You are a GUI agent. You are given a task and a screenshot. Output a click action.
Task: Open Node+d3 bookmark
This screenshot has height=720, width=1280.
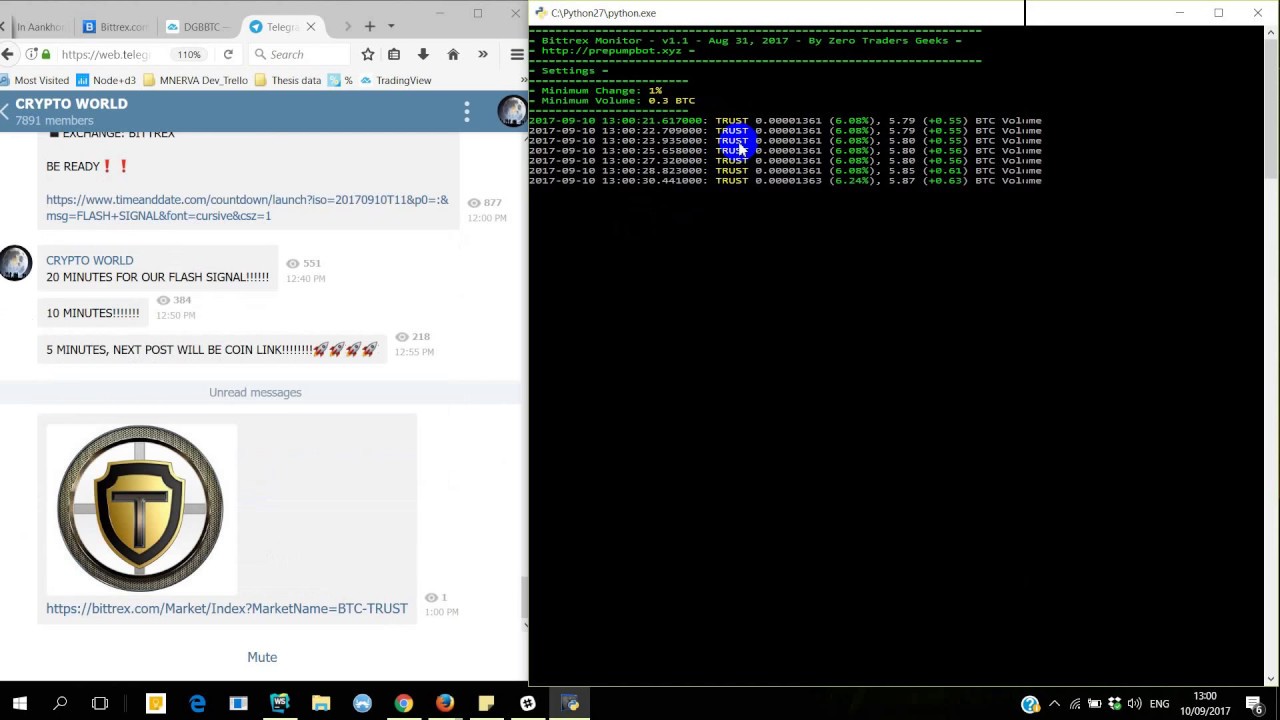coord(106,80)
